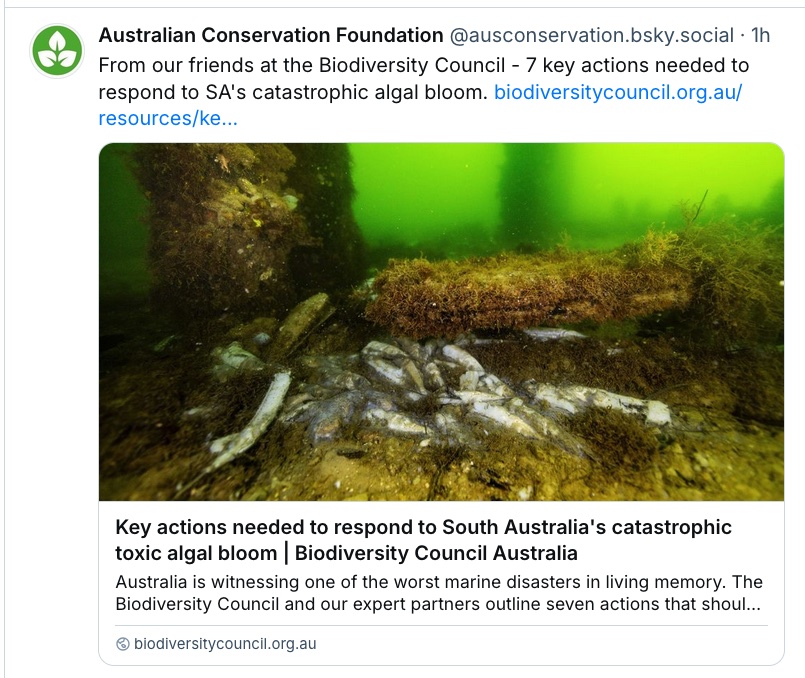Screen dimensions: 805x678
Task: Open the @ausconservation.bsky.social handle
Action: [x=591, y=36]
